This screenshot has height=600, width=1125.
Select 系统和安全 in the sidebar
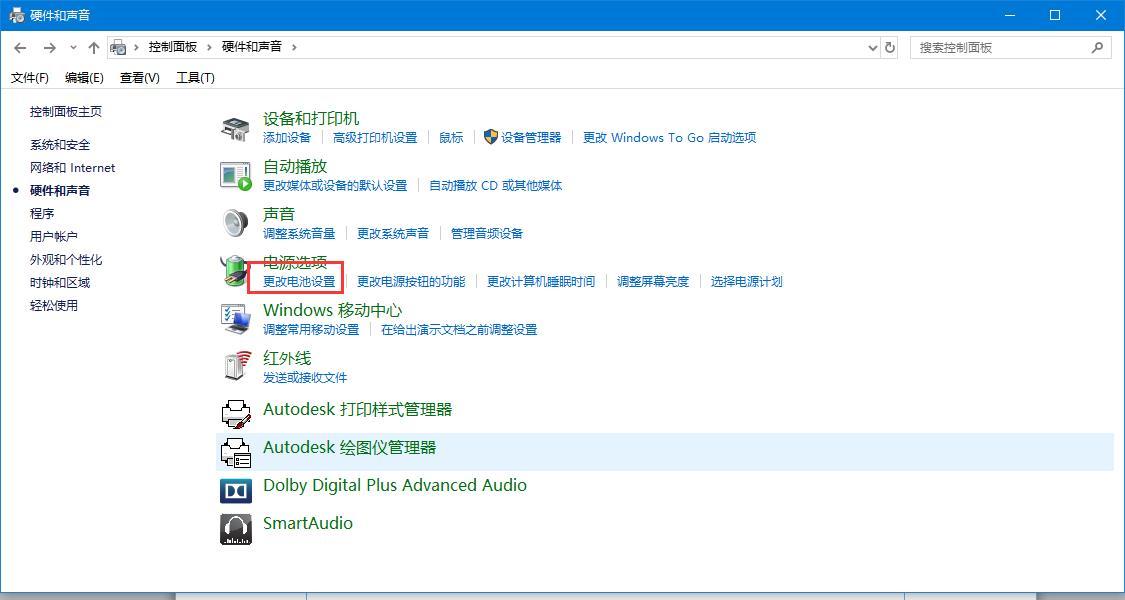tap(60, 144)
